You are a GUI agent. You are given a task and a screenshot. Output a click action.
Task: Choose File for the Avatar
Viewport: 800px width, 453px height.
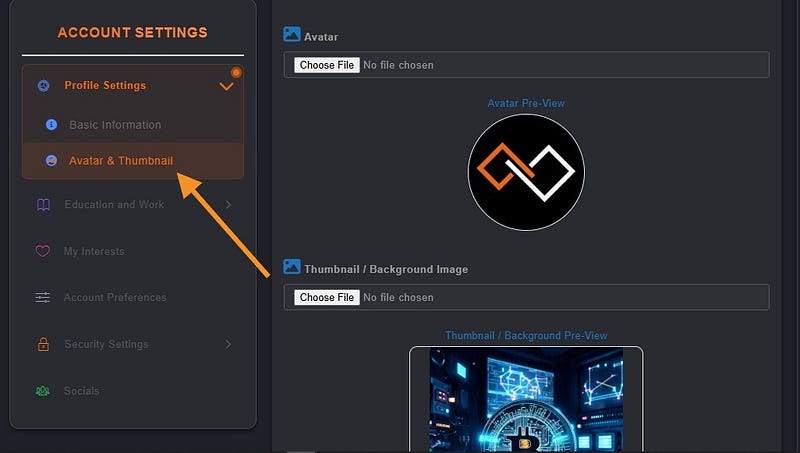[327, 65]
